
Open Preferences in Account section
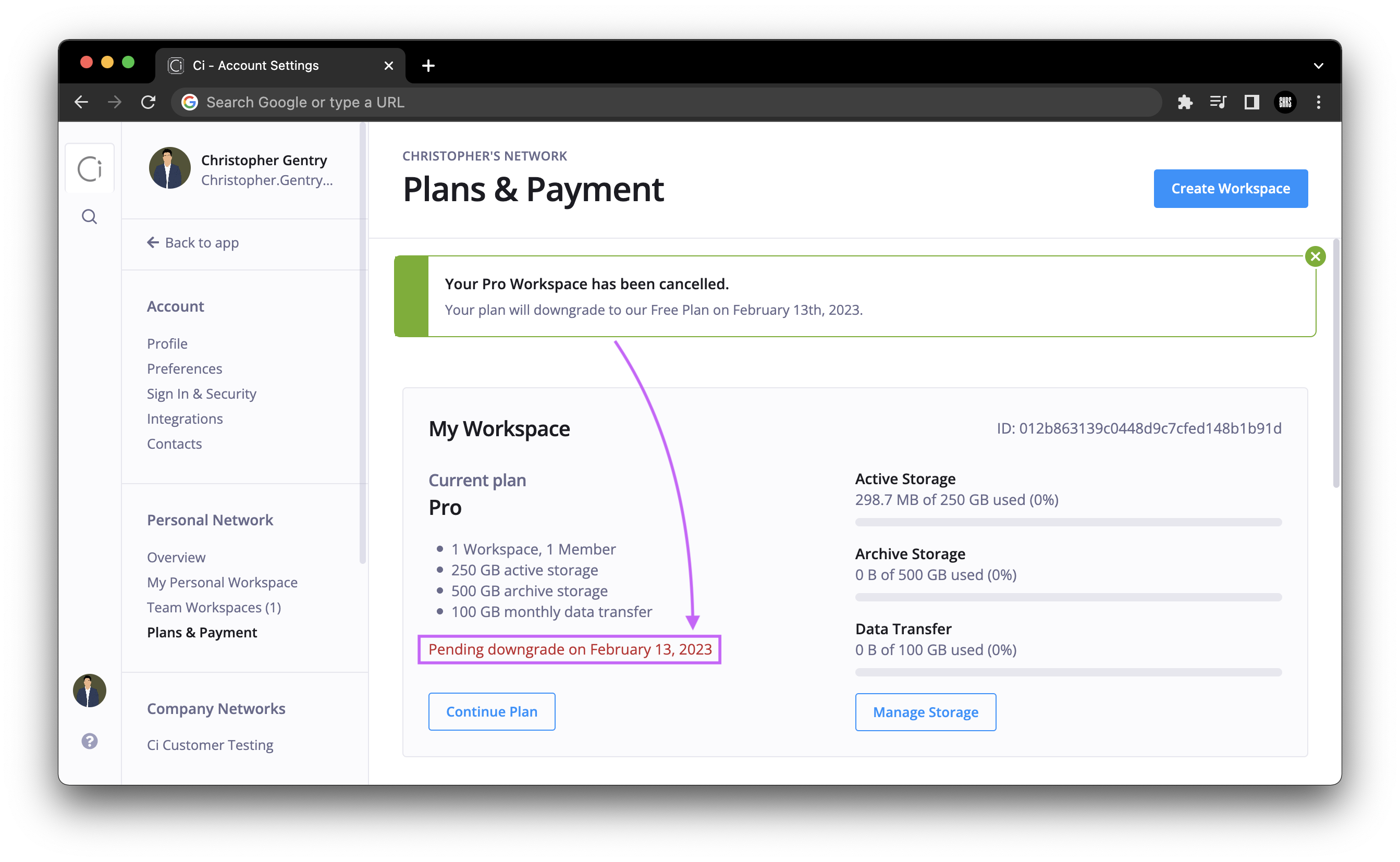(185, 368)
